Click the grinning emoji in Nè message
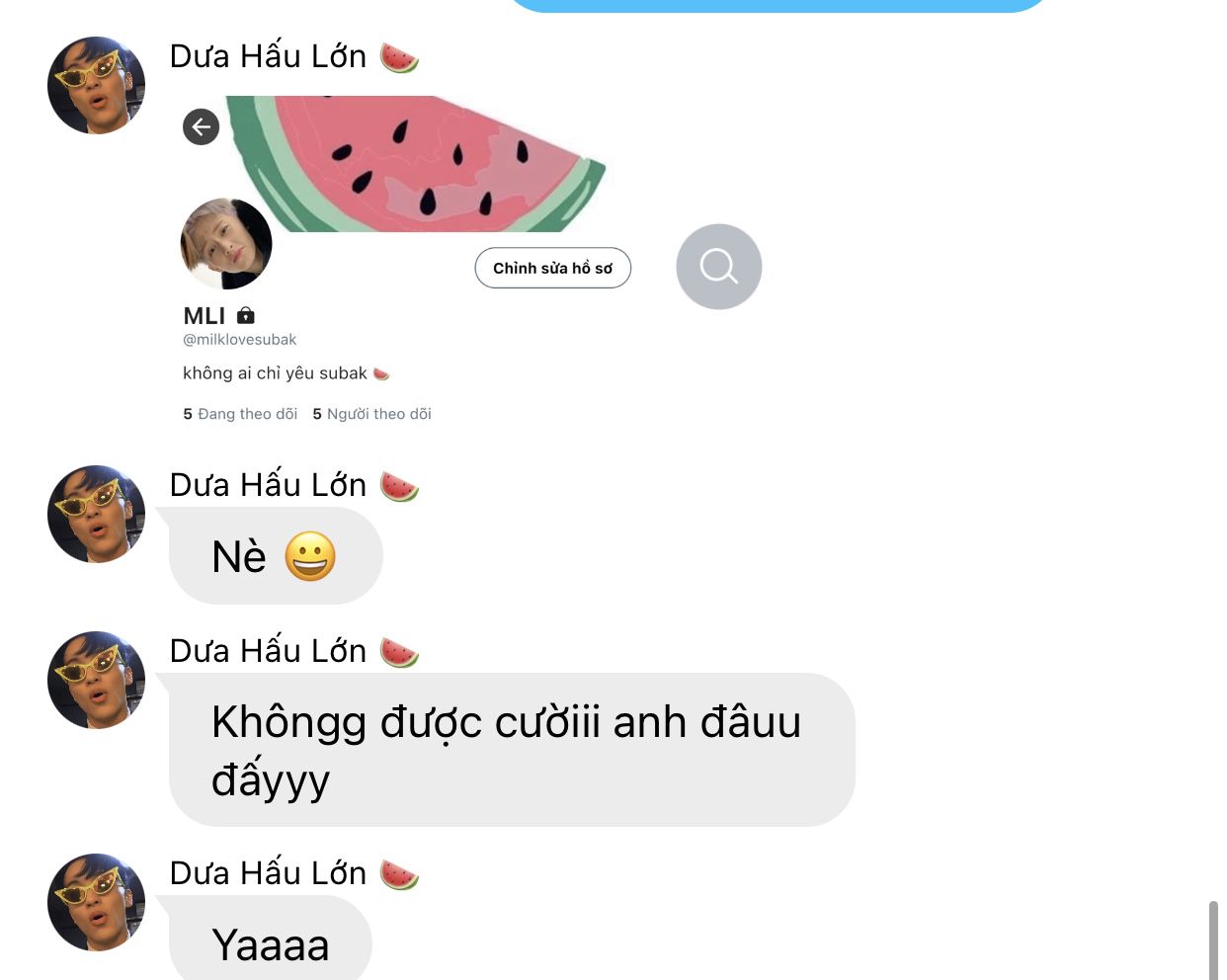The width and height of the screenshot is (1227, 980). [310, 556]
